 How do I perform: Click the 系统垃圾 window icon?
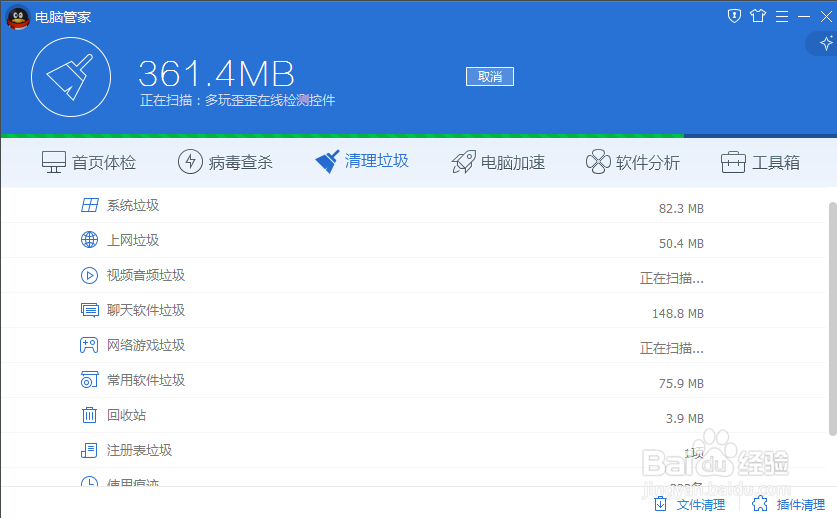tap(90, 205)
